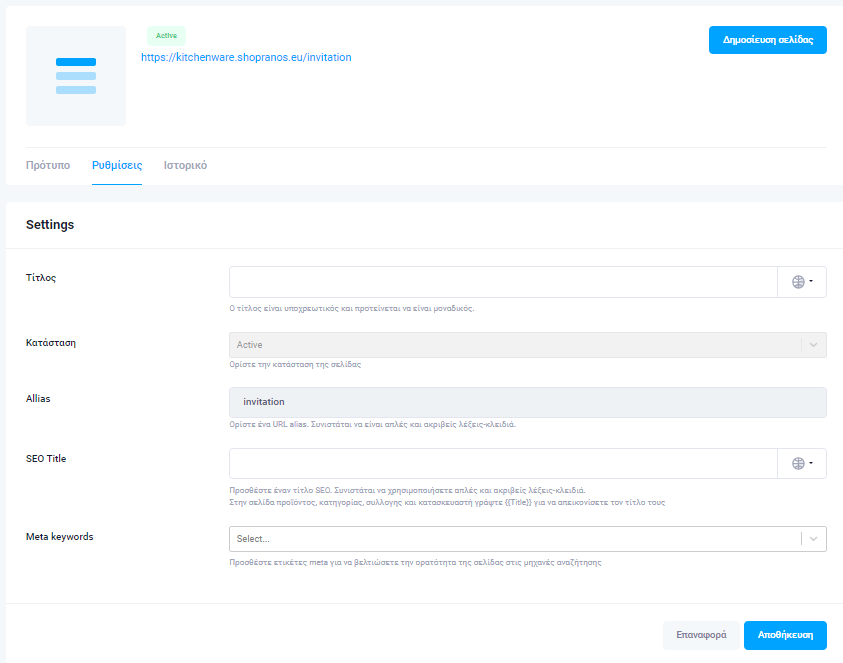Screen dimensions: 843x663
Task: Expand the Meta keywords chevron arrow
Action: click(x=813, y=539)
